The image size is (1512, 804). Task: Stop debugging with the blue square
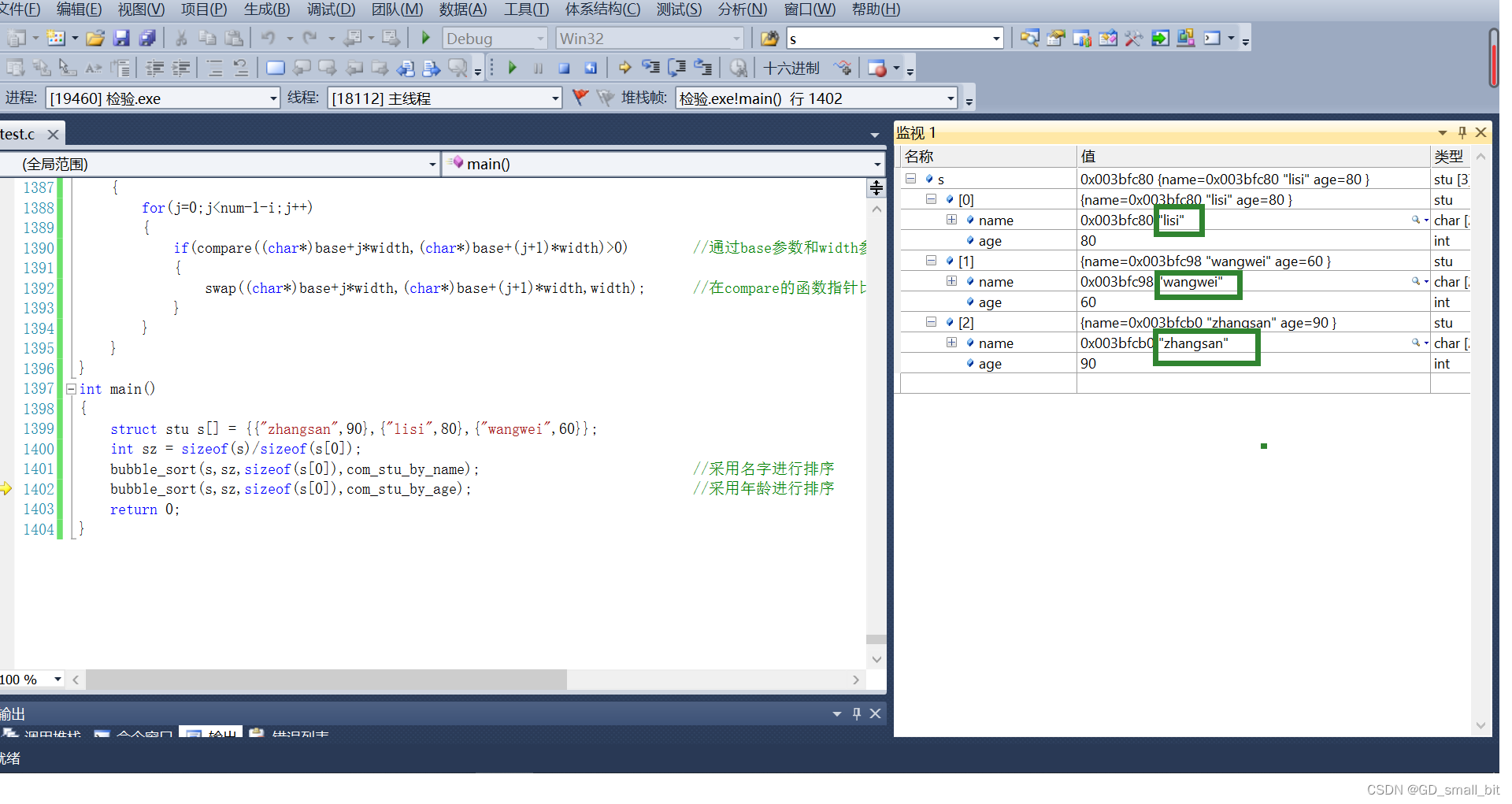(564, 68)
